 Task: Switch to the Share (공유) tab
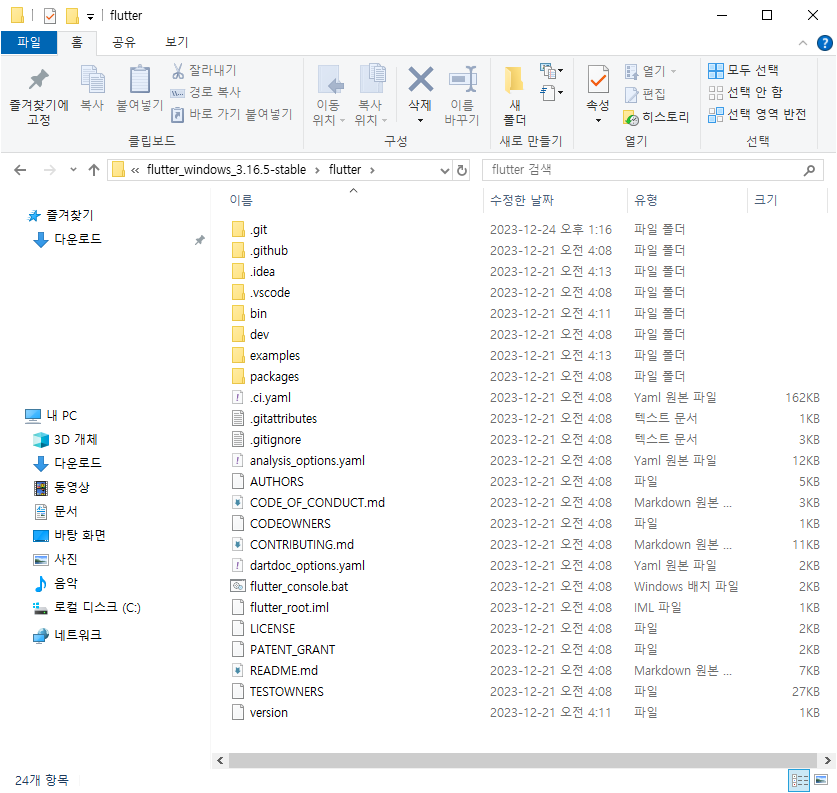[x=124, y=42]
